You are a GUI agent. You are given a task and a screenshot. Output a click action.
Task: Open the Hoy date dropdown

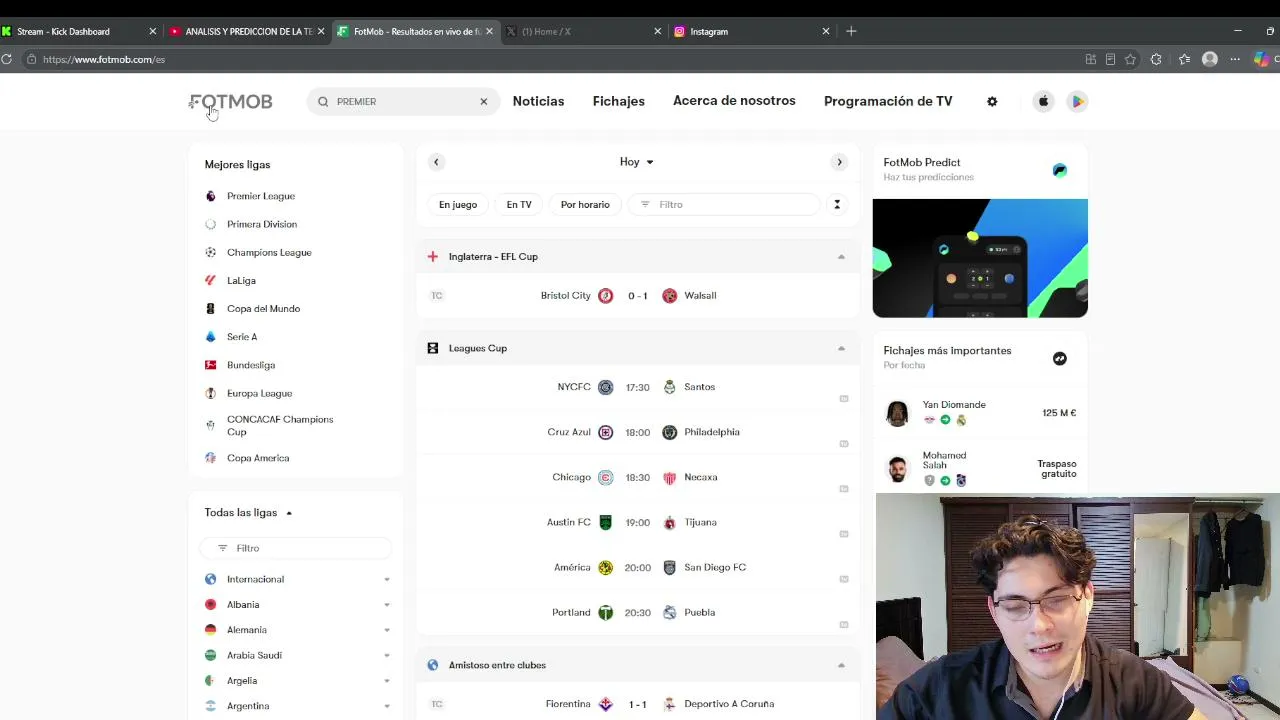tap(636, 162)
